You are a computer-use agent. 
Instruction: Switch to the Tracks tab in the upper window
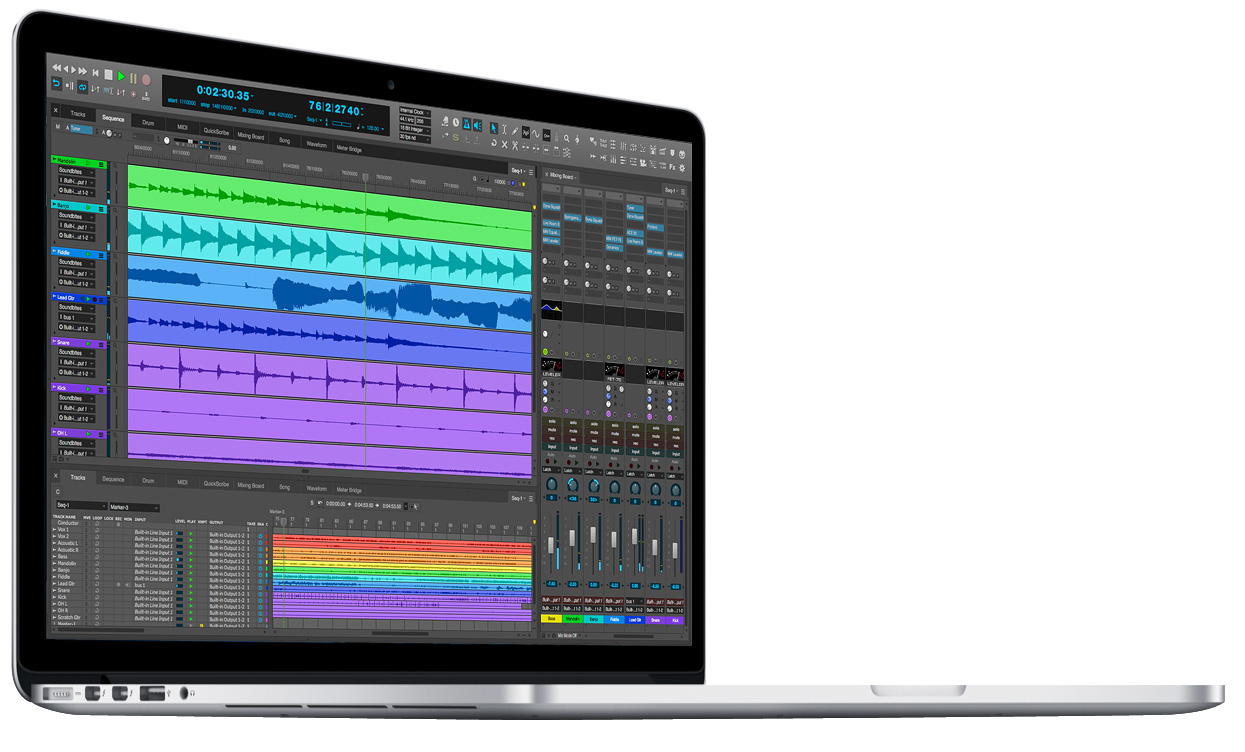(x=78, y=113)
